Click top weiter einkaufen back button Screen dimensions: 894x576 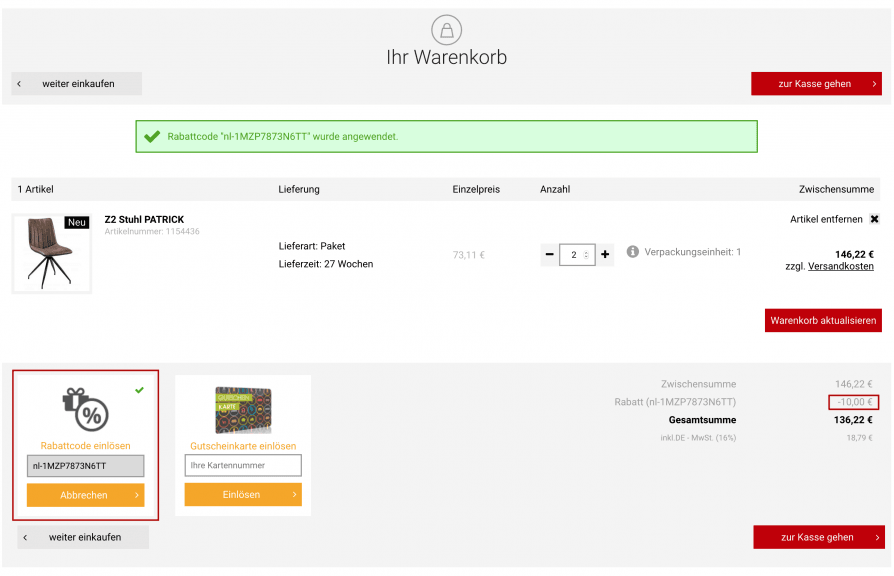pos(76,84)
